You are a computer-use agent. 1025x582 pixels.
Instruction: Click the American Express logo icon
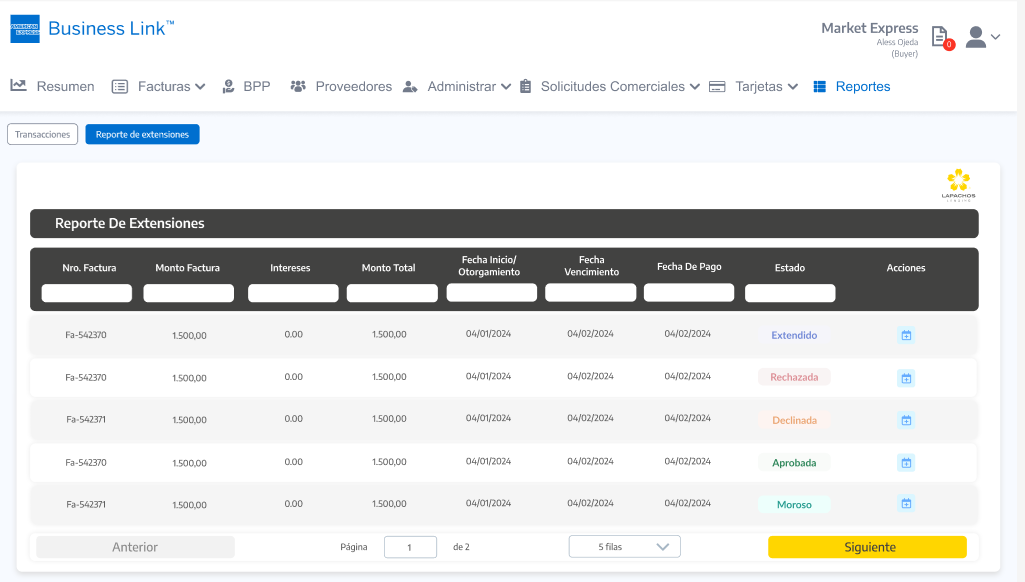coord(25,29)
